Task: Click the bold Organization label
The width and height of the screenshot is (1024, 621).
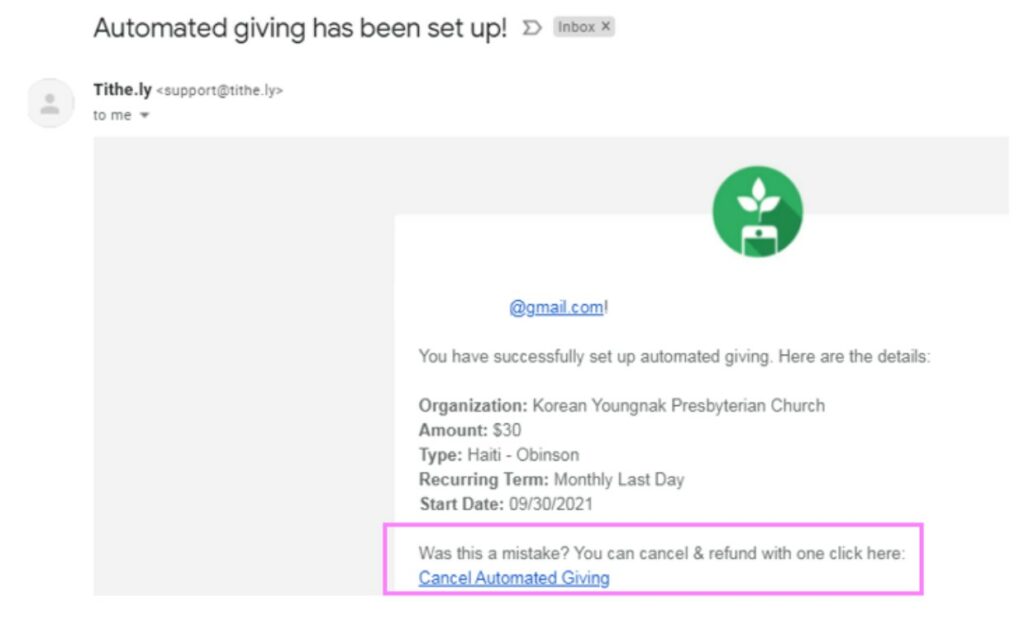Action: point(472,406)
